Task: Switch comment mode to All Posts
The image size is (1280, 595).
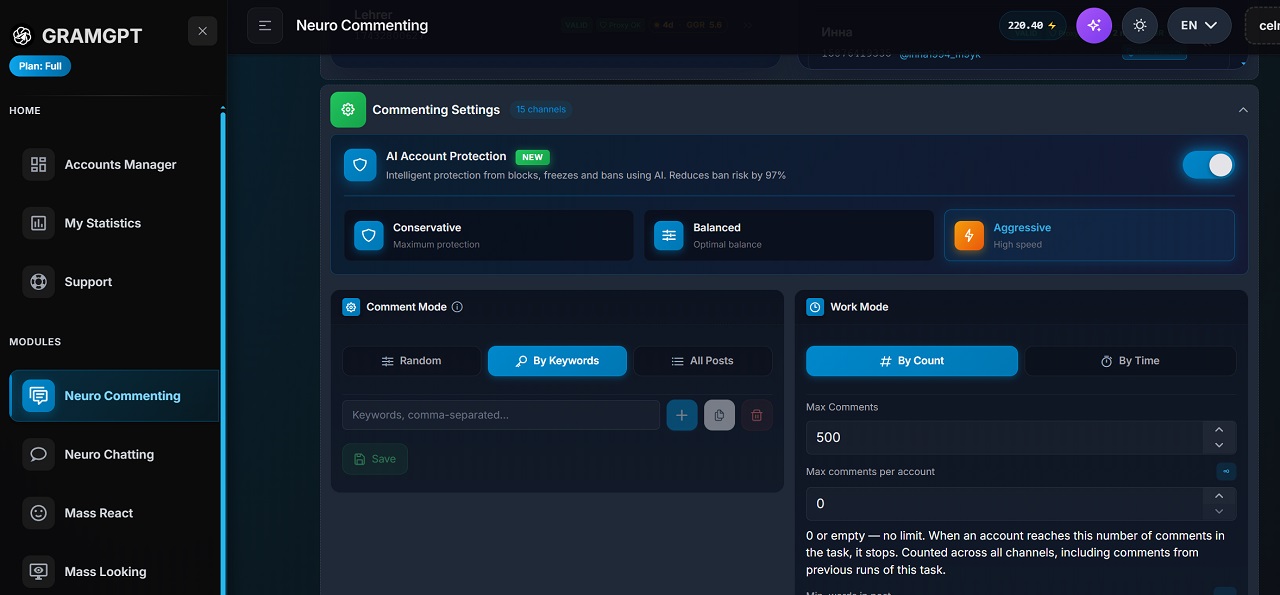Action: pos(703,361)
